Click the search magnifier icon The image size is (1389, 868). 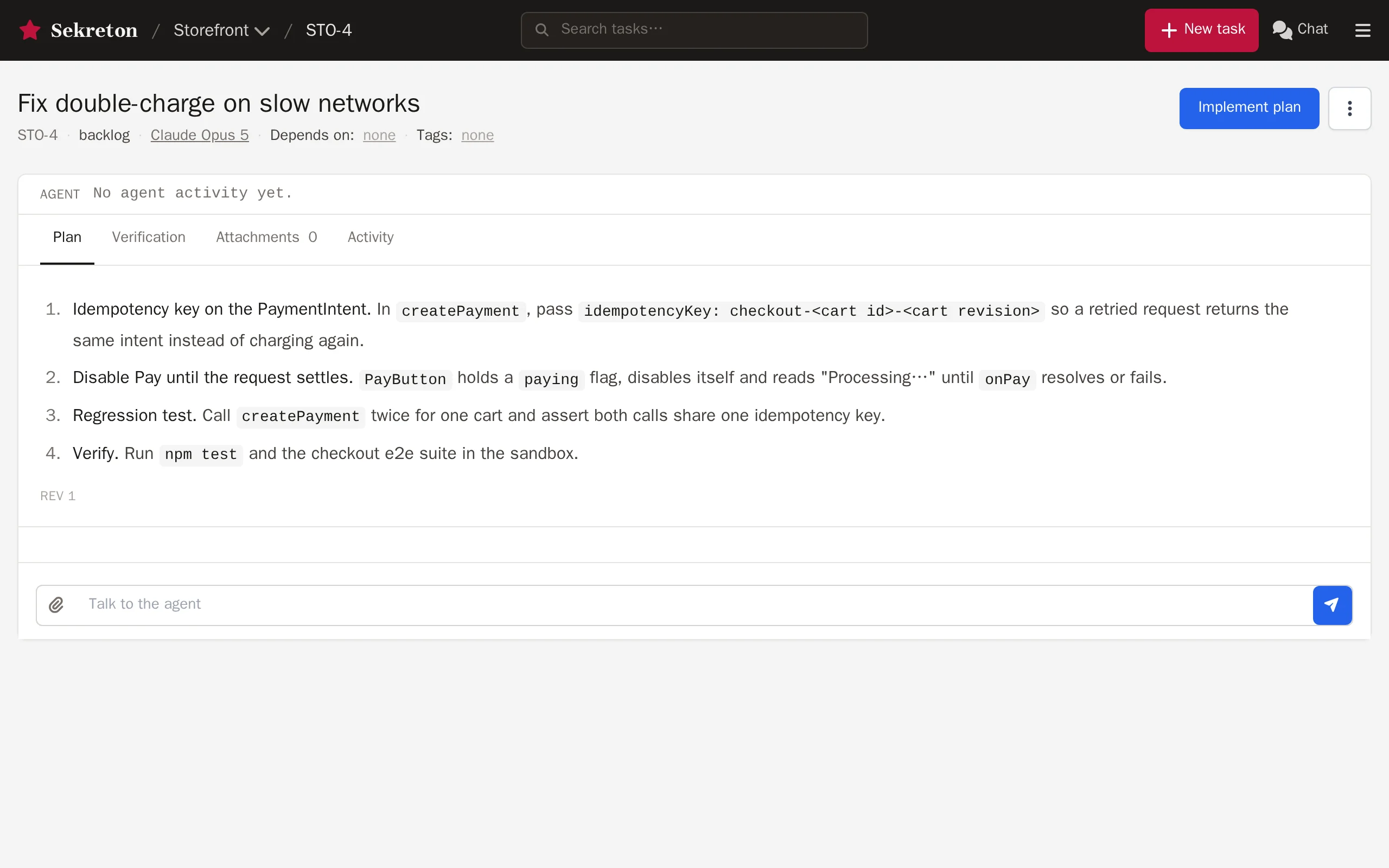point(541,29)
